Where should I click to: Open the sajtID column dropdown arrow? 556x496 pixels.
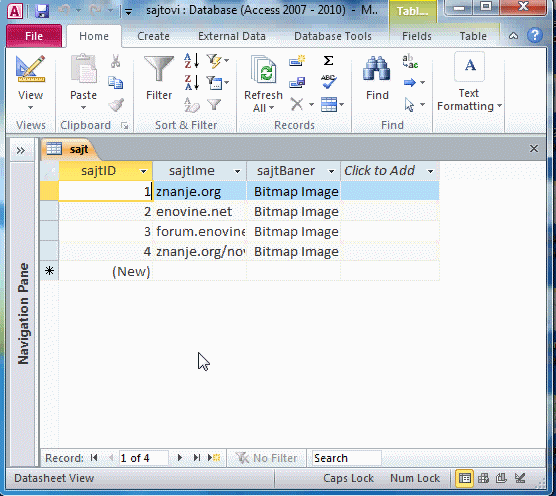(143, 171)
